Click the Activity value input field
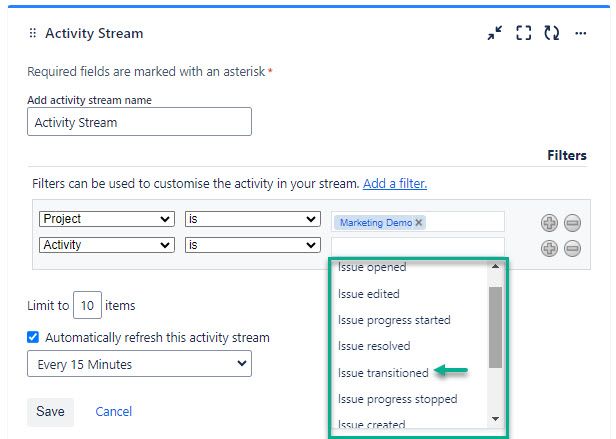 coord(418,247)
